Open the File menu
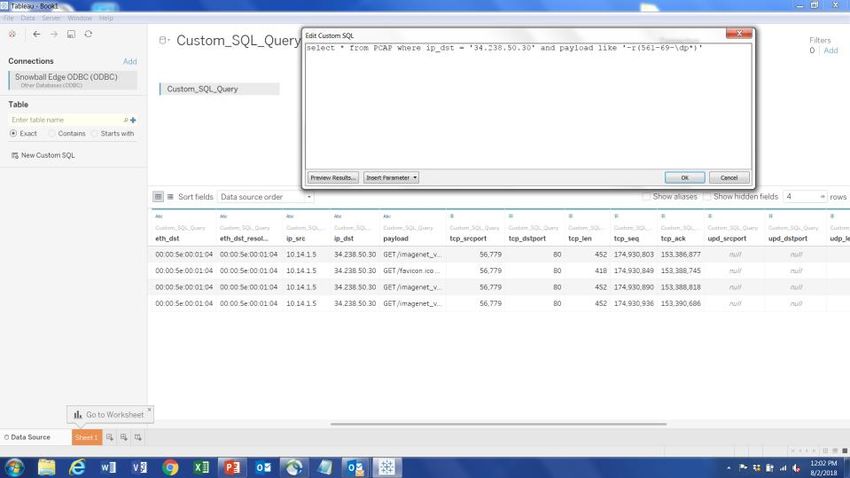 (x=8, y=18)
